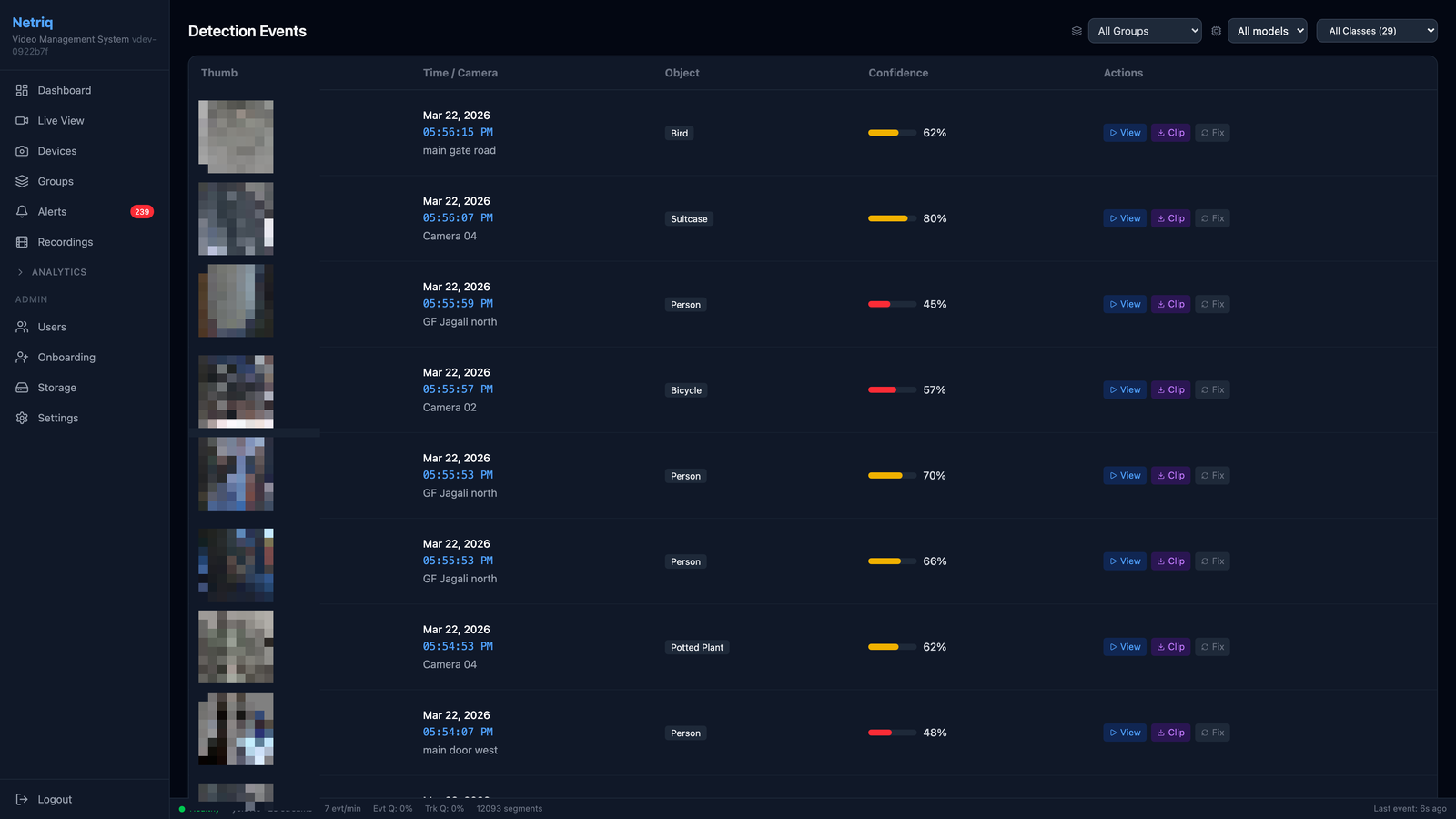Click the Devices camera icon
1456x819 pixels.
tap(22, 151)
